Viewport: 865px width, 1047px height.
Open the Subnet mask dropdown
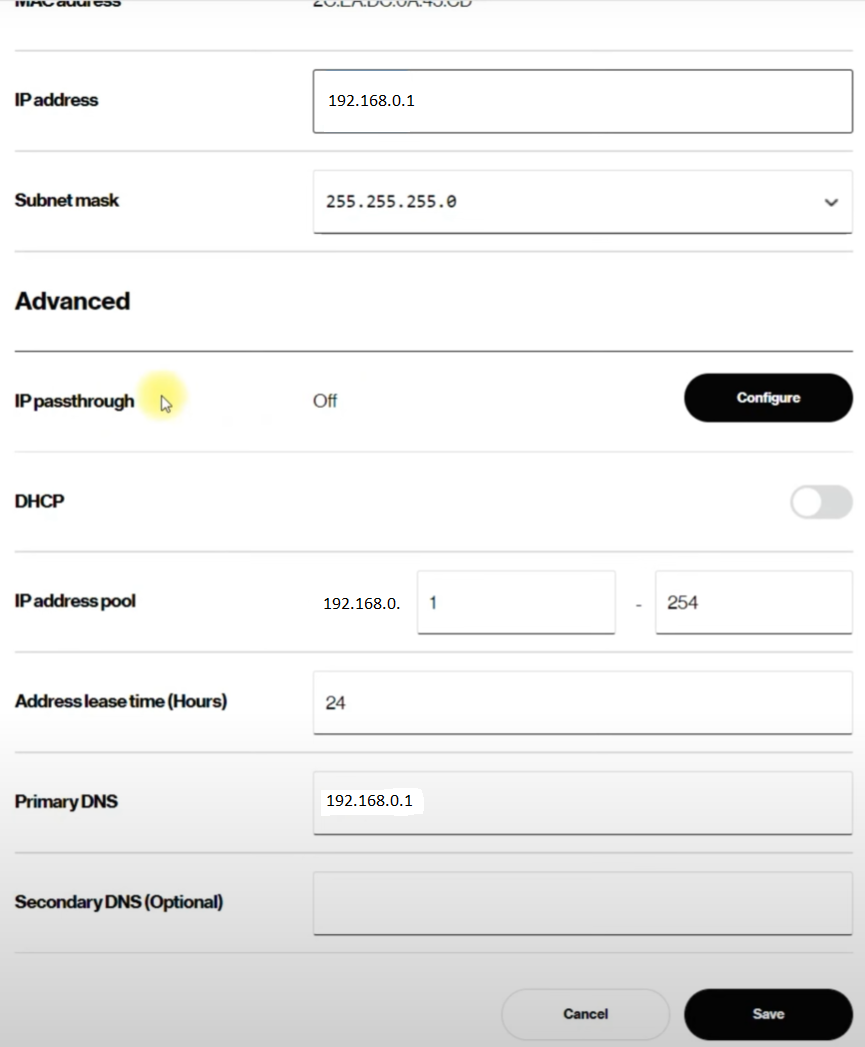(582, 202)
